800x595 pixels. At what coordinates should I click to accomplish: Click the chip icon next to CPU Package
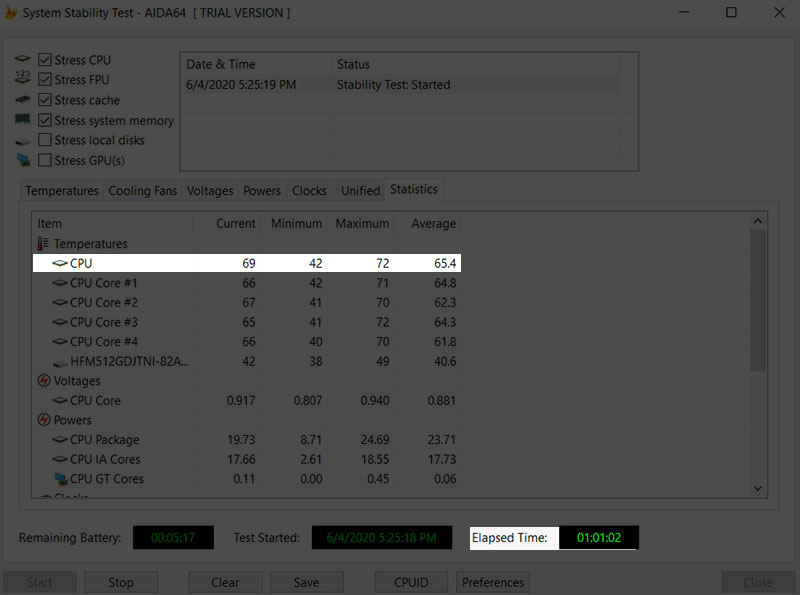pyautogui.click(x=60, y=439)
